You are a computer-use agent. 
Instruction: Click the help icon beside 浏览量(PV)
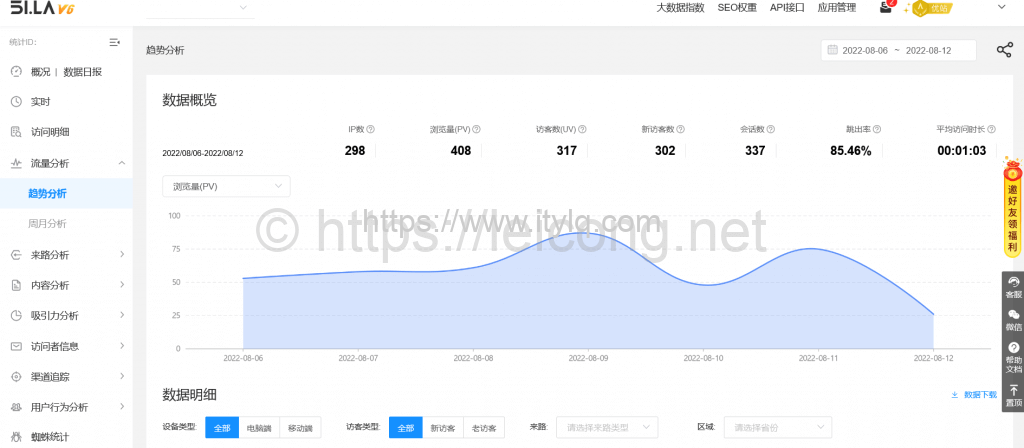(477, 129)
